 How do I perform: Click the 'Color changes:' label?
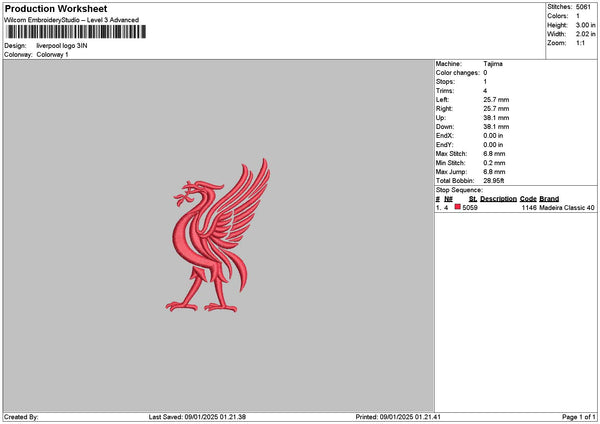click(458, 73)
